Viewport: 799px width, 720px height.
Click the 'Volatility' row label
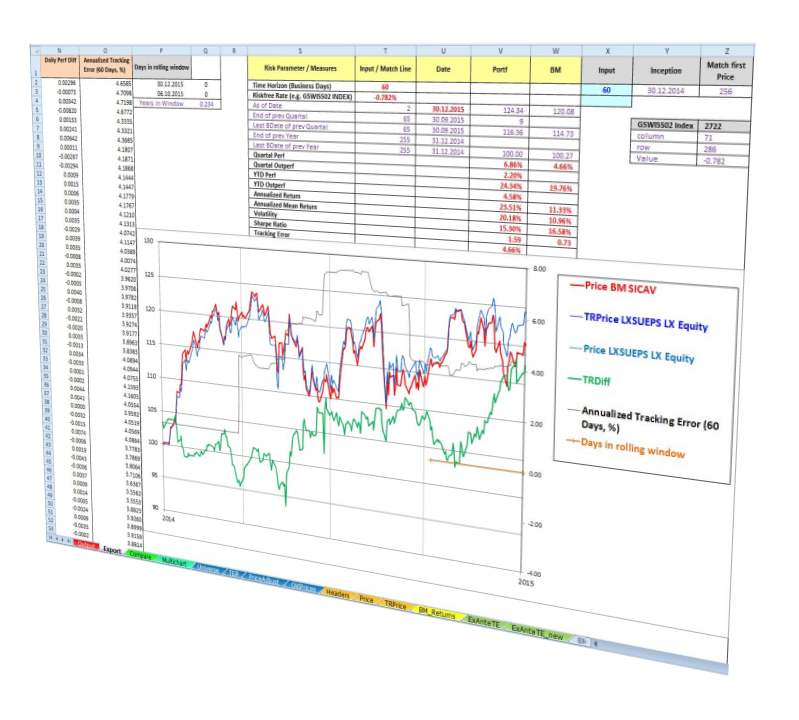point(265,214)
